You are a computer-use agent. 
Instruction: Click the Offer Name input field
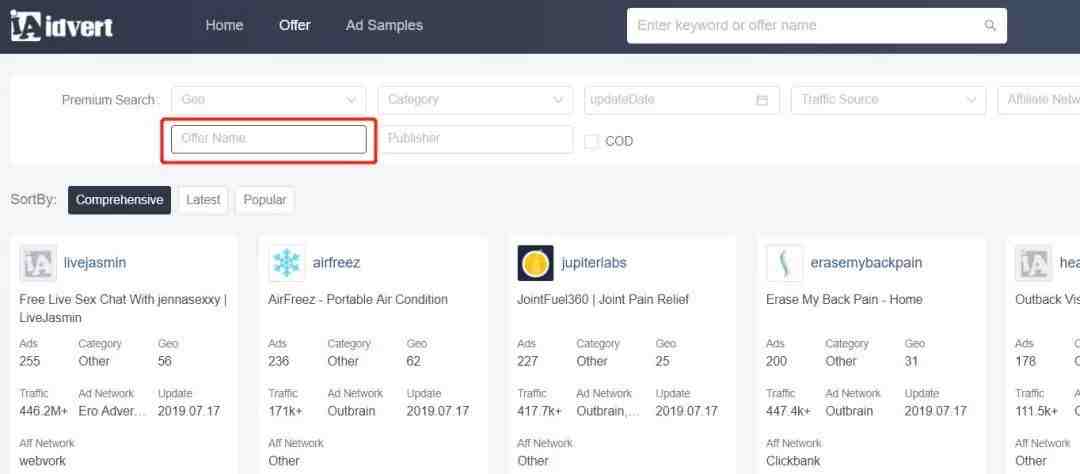[269, 139]
